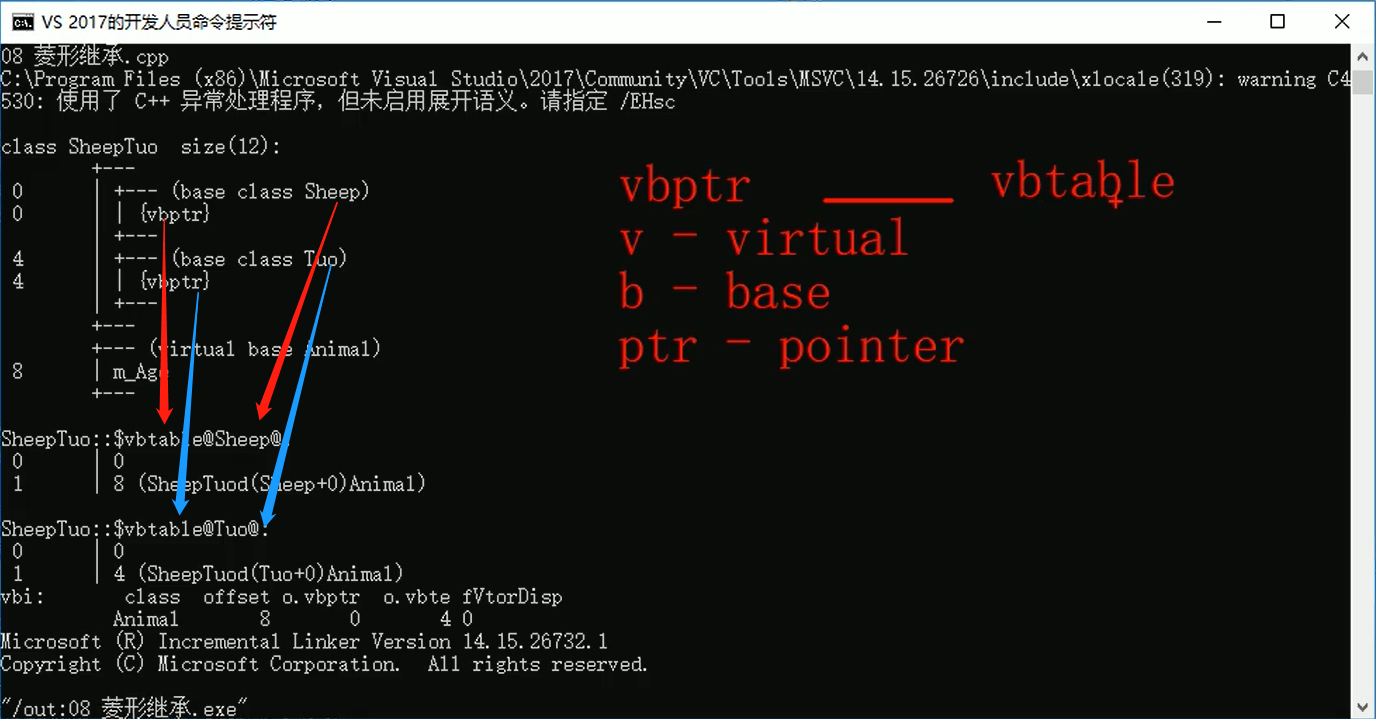
Task: Click the 'SheepTuo::$vbtable@Tuo@' line
Action: 135,529
